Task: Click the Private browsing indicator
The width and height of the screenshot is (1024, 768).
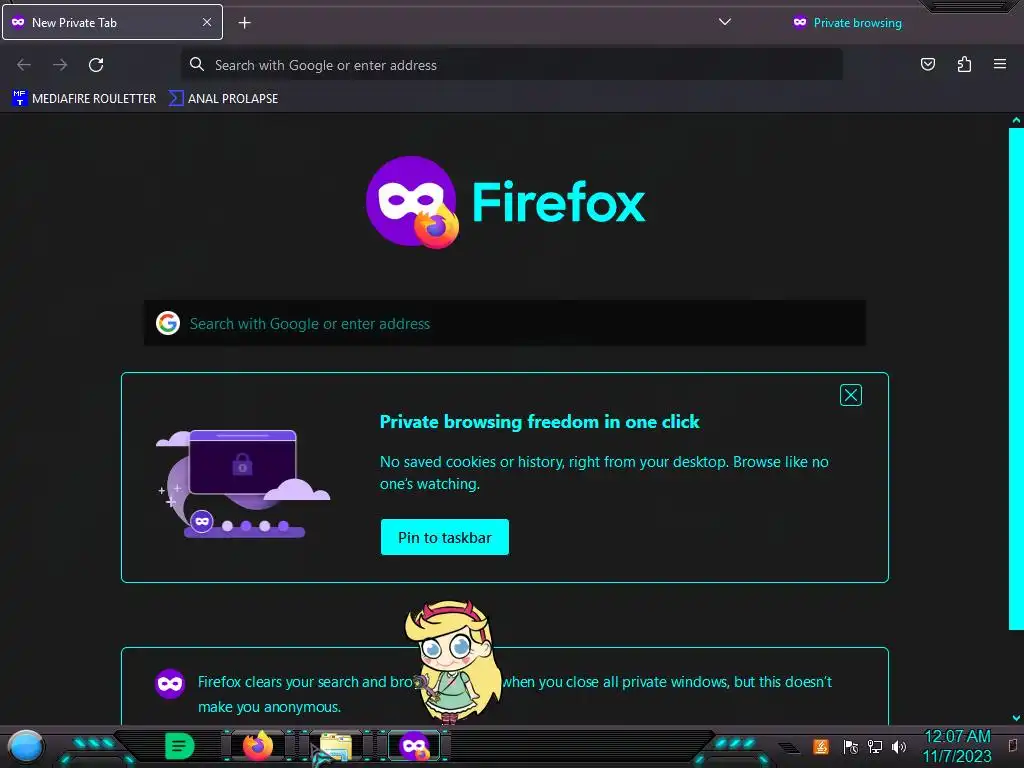Action: click(x=847, y=23)
